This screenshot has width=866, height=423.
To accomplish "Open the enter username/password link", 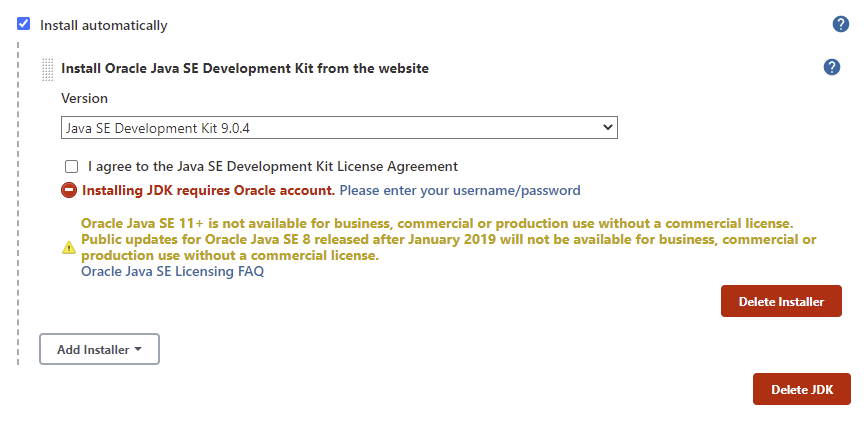I will 460,191.
